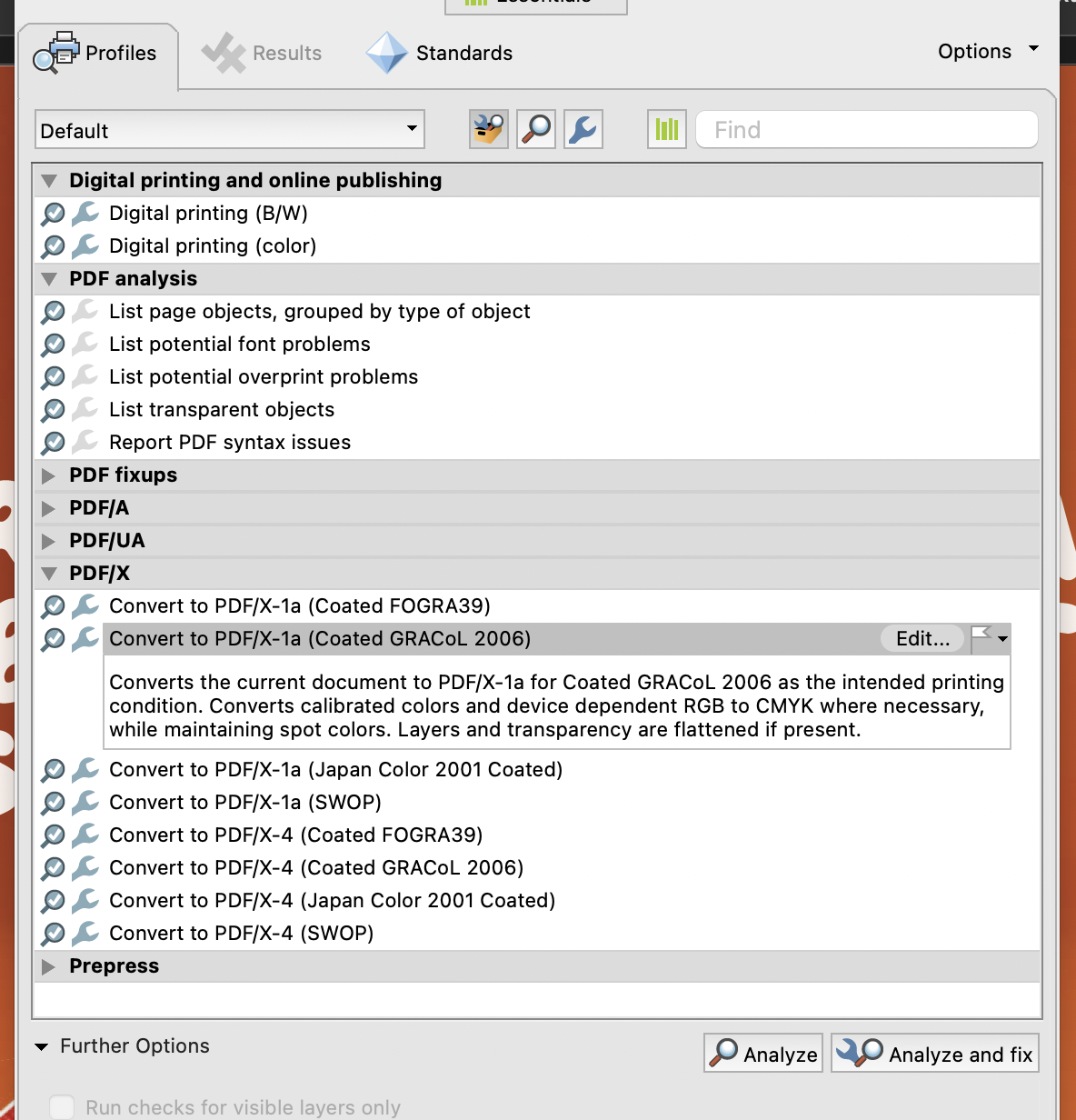Screen dimensions: 1076x1120
Task: Click the Select Single Fixups wrench icon
Action: 583,130
